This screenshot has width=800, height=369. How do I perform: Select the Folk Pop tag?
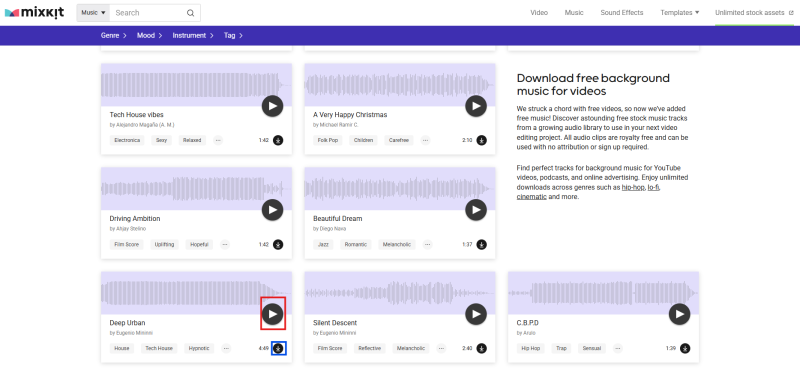click(x=328, y=140)
